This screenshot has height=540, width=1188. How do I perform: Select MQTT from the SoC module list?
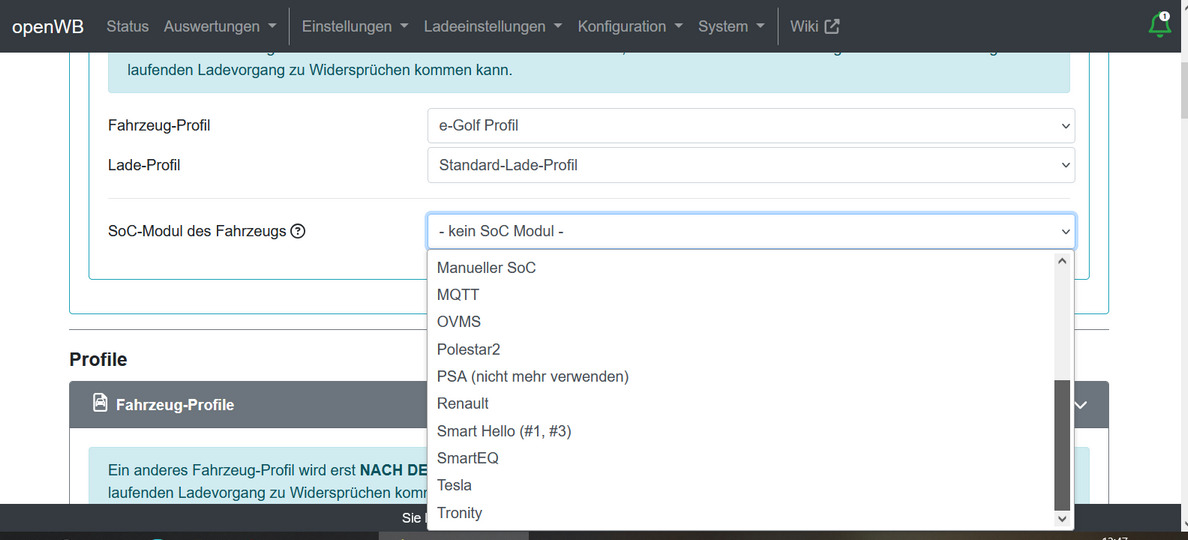(741, 295)
